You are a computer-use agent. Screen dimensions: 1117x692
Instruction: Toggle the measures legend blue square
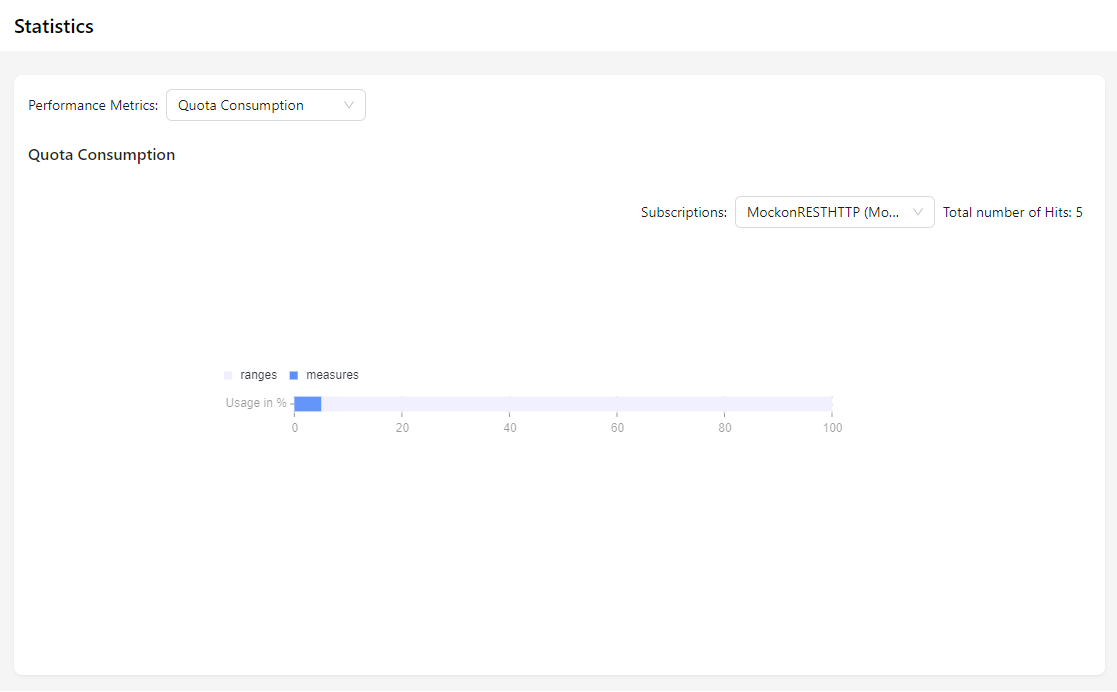(x=294, y=375)
